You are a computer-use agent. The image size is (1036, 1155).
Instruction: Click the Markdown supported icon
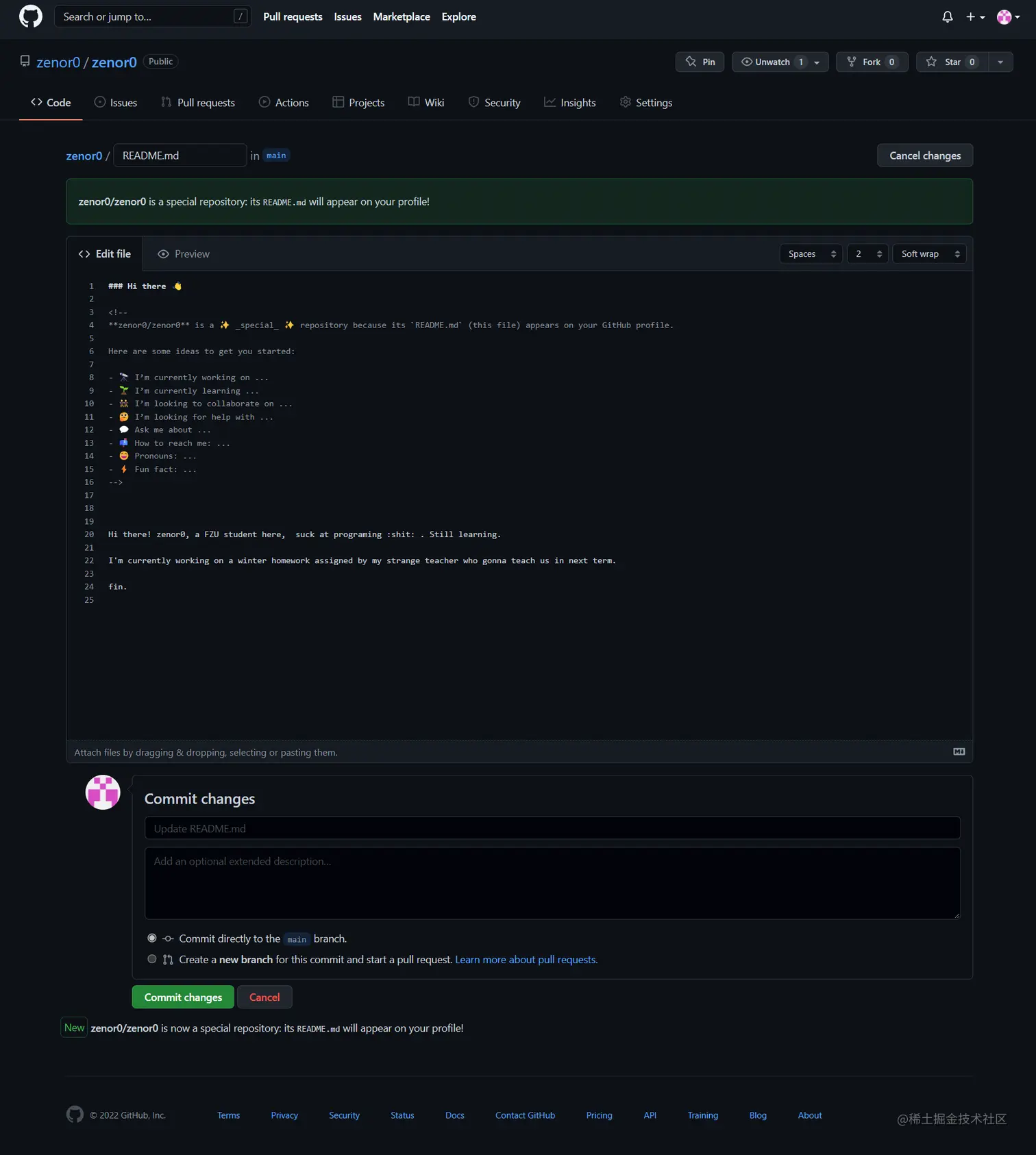tap(959, 752)
